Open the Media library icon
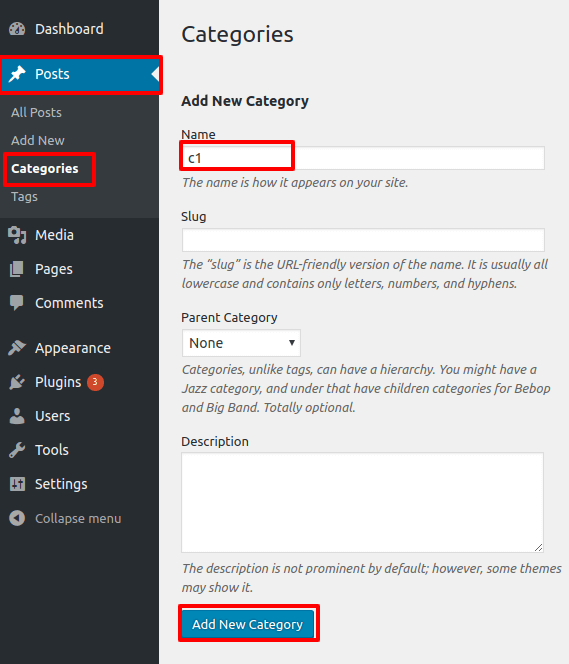This screenshot has height=664, width=569. click(x=17, y=235)
